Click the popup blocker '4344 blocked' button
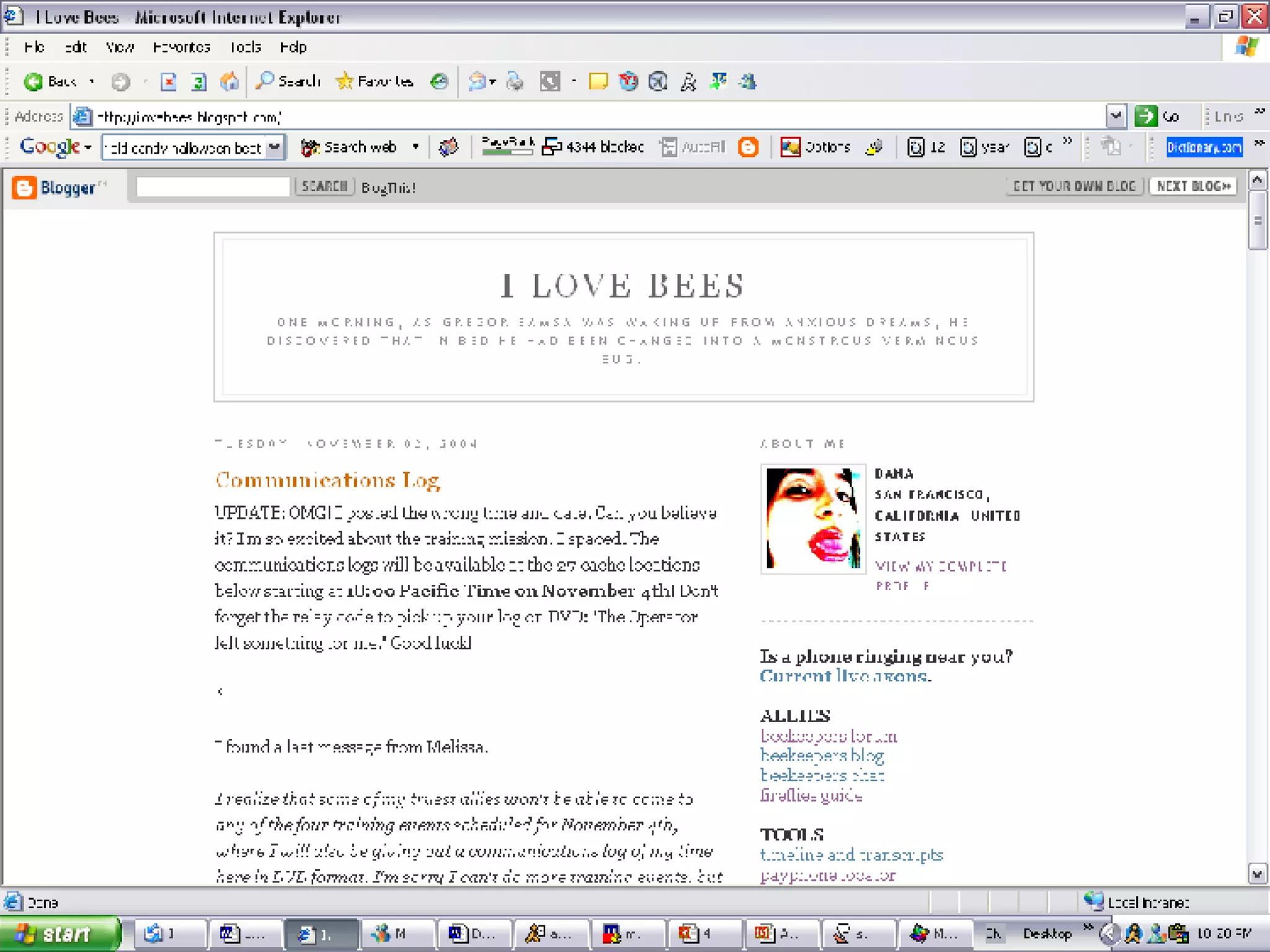1270x952 pixels. click(593, 147)
